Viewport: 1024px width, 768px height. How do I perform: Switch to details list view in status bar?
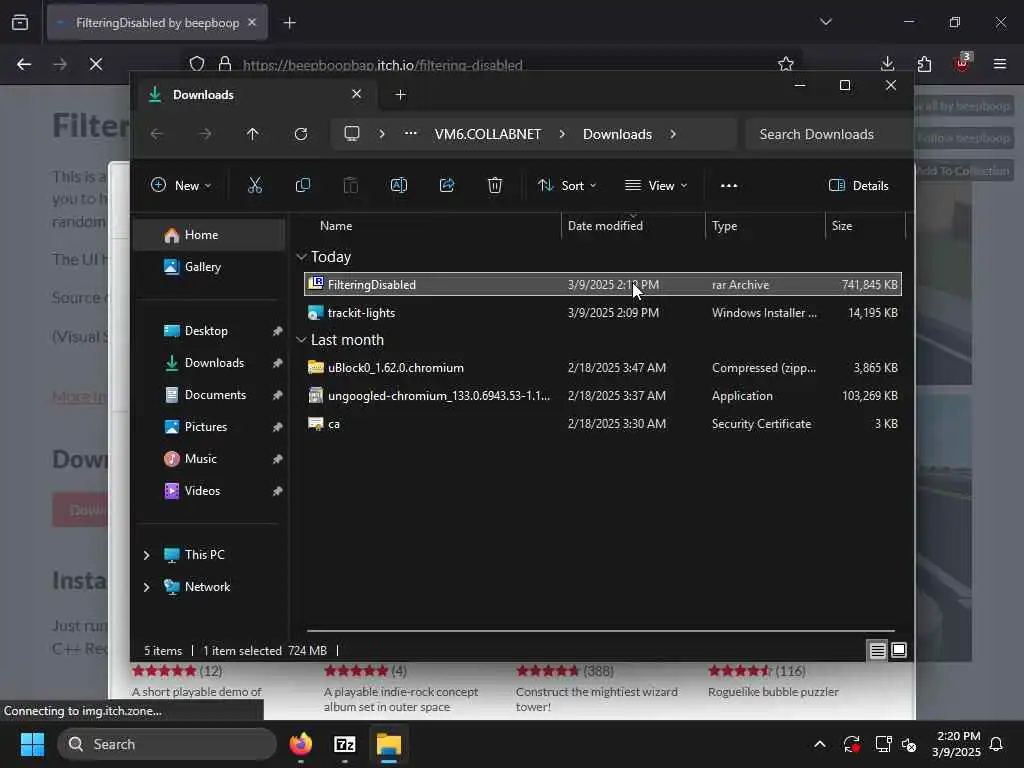(x=877, y=650)
